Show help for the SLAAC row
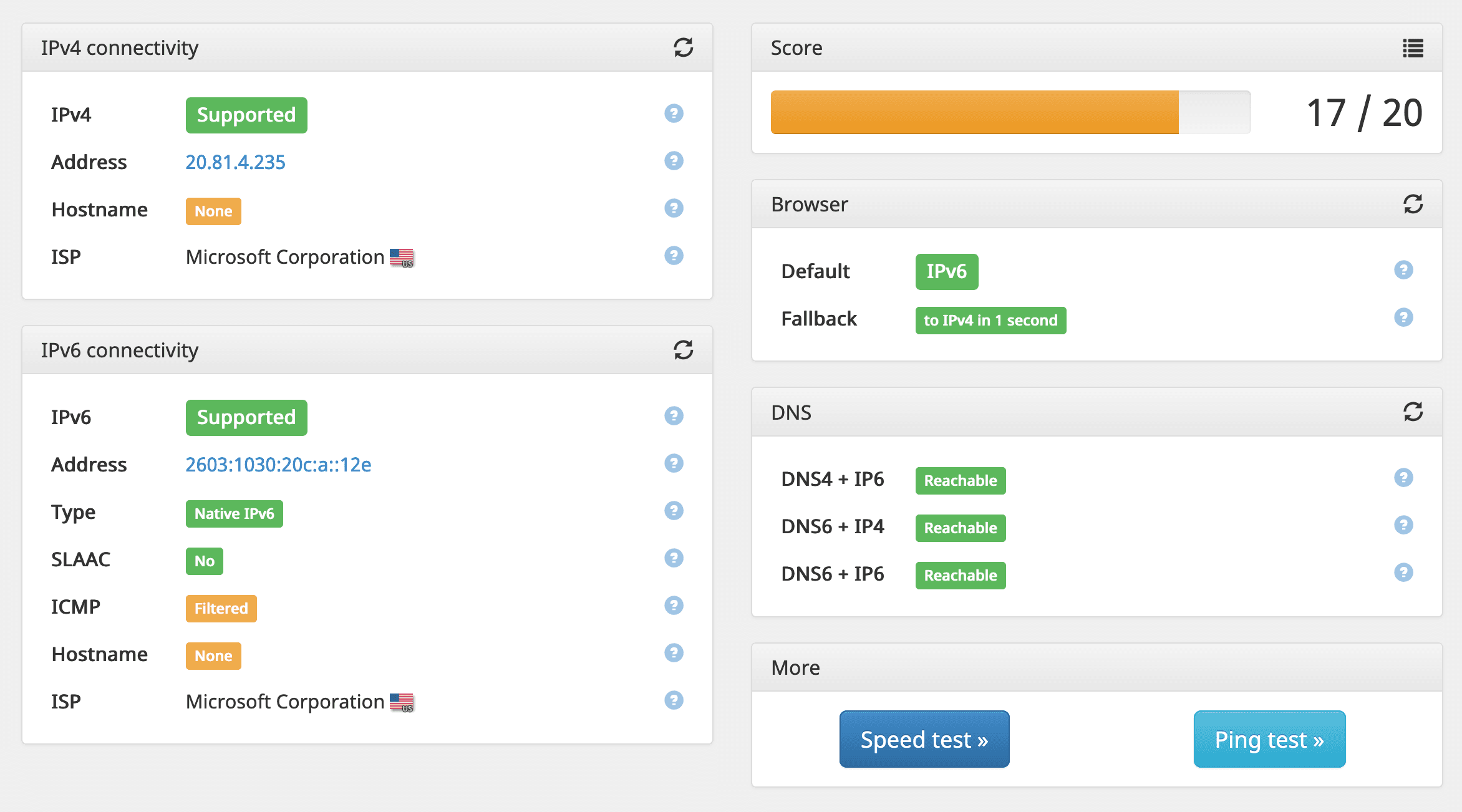This screenshot has height=812, width=1462. [674, 558]
